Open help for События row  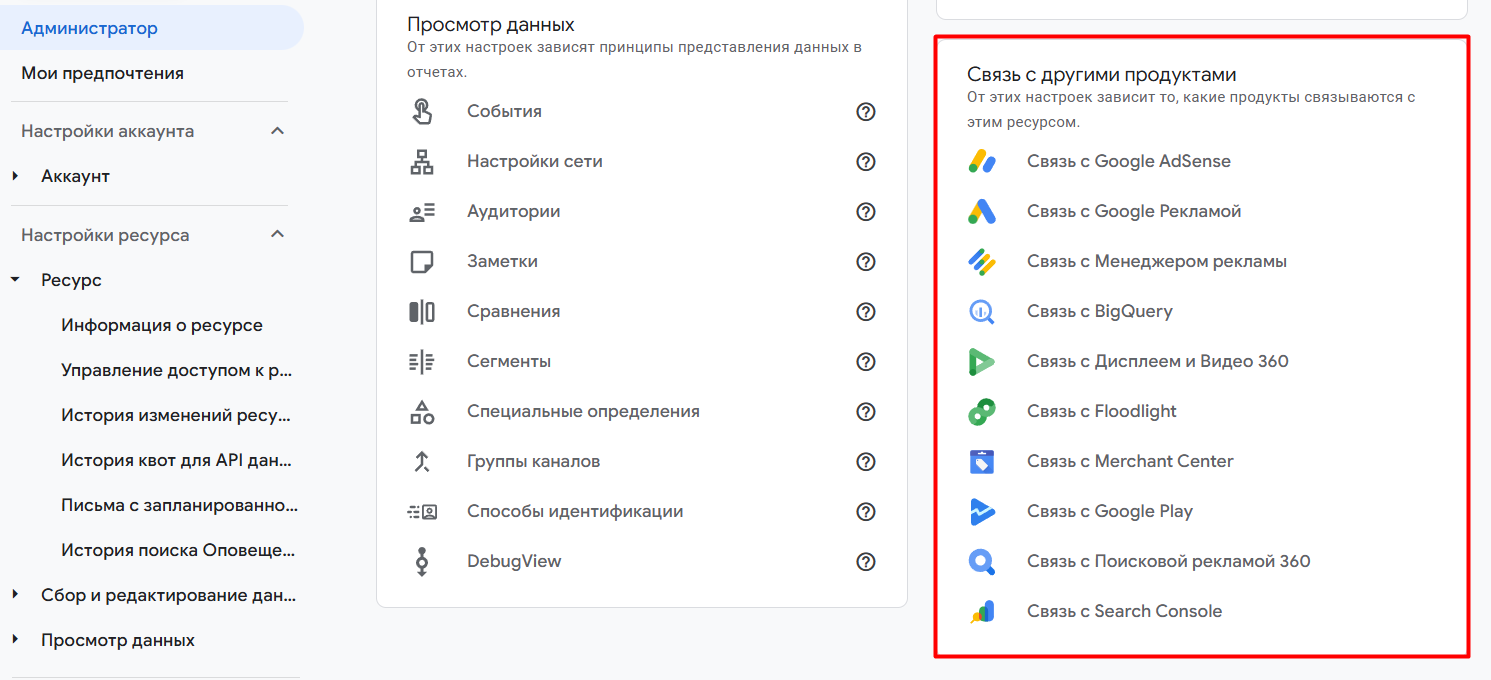(866, 111)
